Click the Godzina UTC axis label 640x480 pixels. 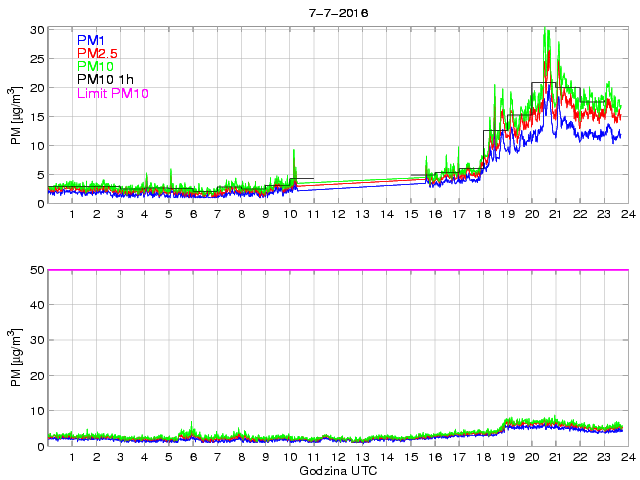[338, 470]
